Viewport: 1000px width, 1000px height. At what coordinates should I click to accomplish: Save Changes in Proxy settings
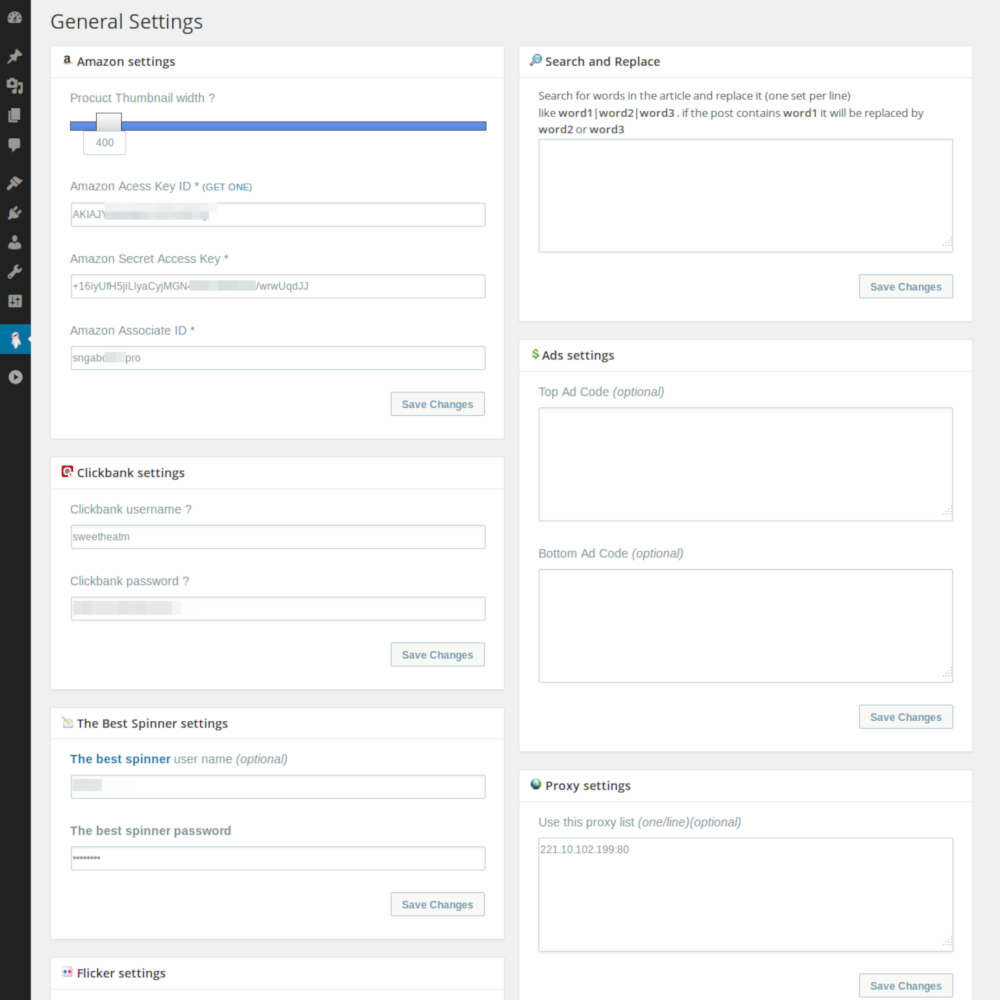pyautogui.click(x=905, y=985)
